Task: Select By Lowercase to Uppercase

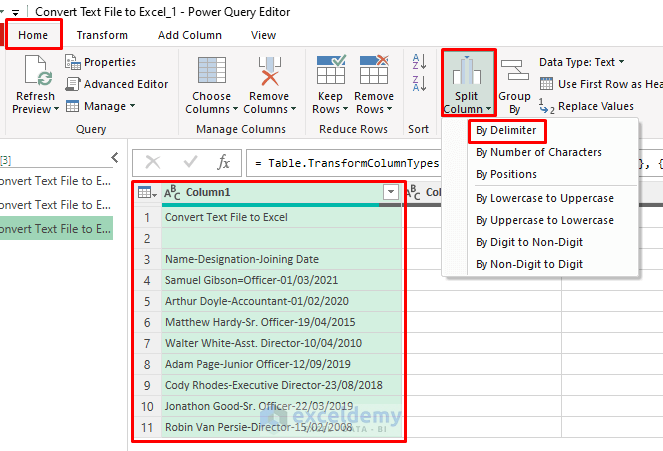Action: (x=545, y=198)
